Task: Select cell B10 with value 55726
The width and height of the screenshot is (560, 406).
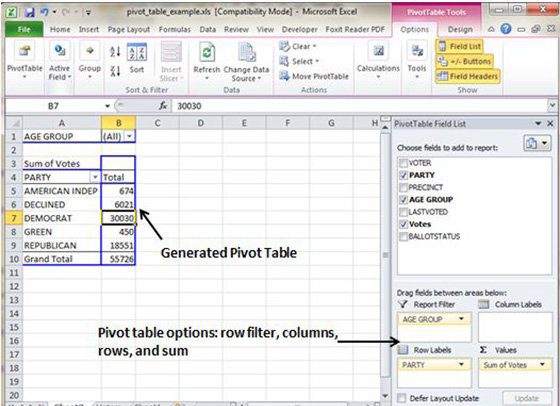Action: coord(118,259)
